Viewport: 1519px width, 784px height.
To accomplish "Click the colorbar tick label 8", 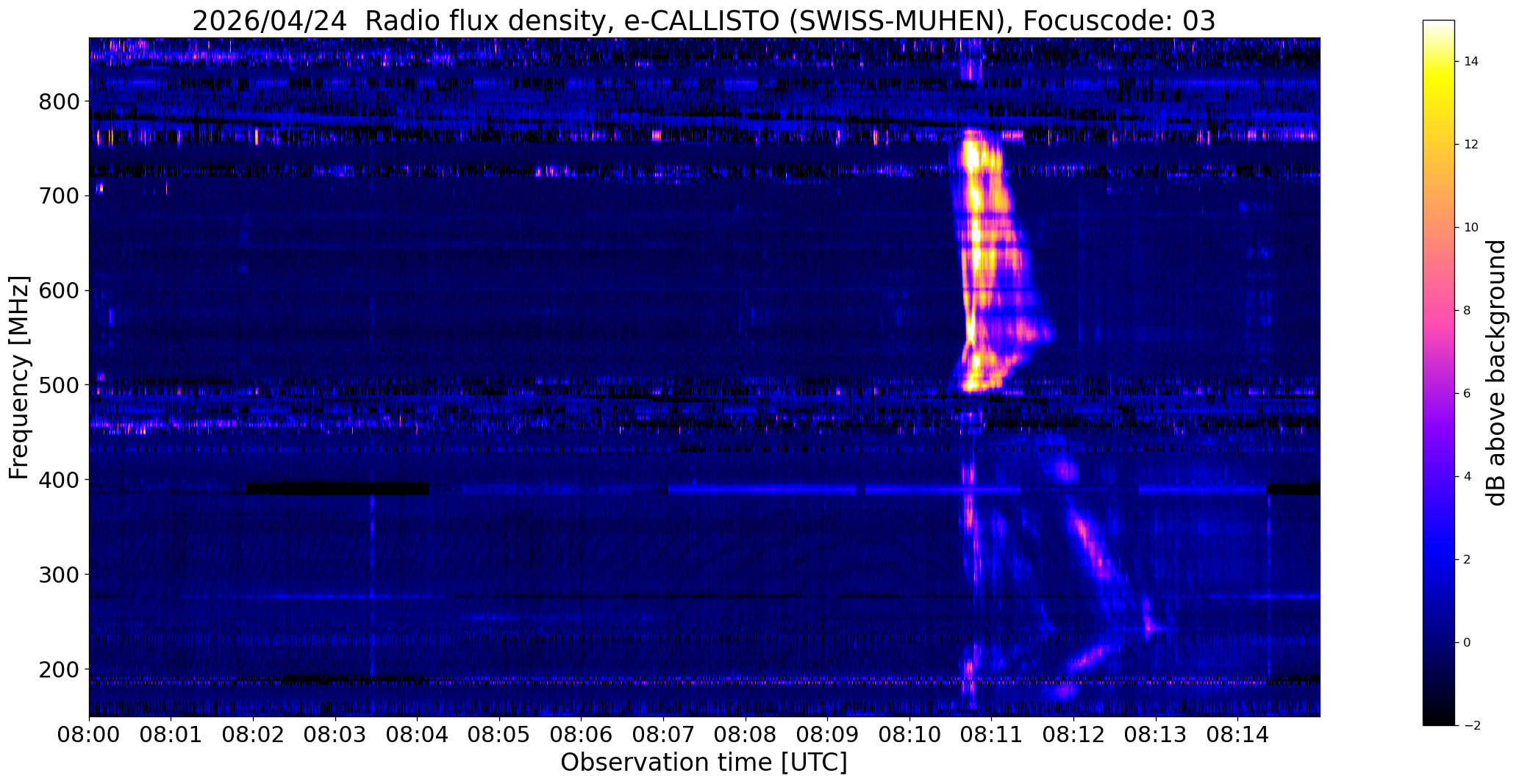I will (x=1468, y=311).
